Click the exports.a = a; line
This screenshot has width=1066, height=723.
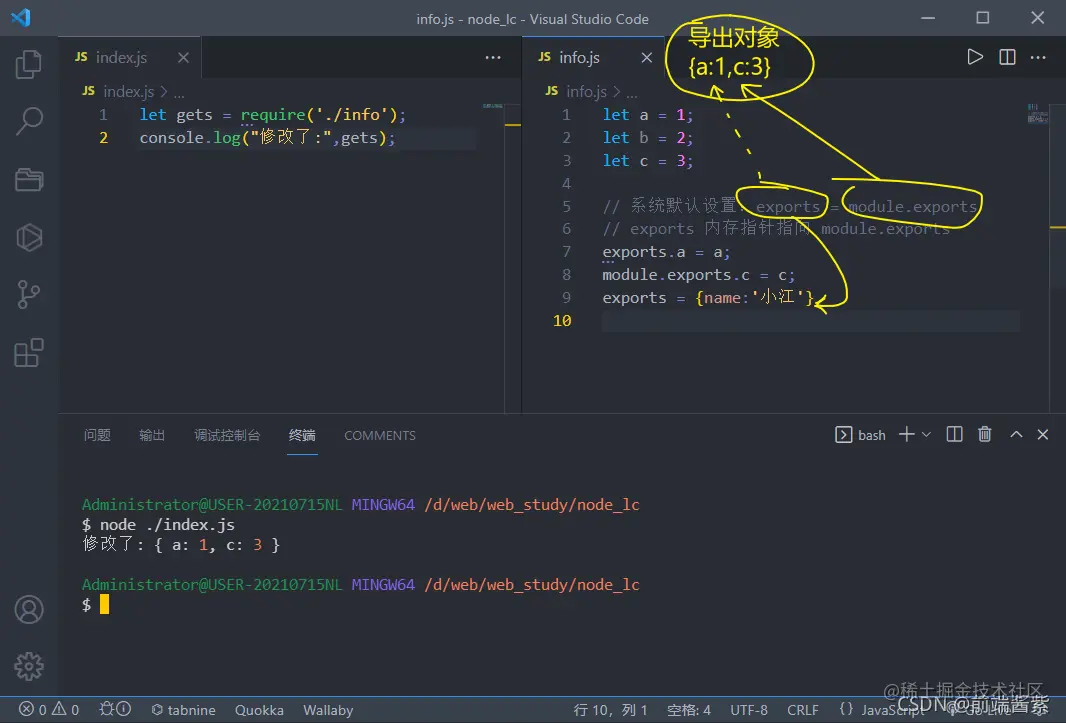pyautogui.click(x=666, y=252)
